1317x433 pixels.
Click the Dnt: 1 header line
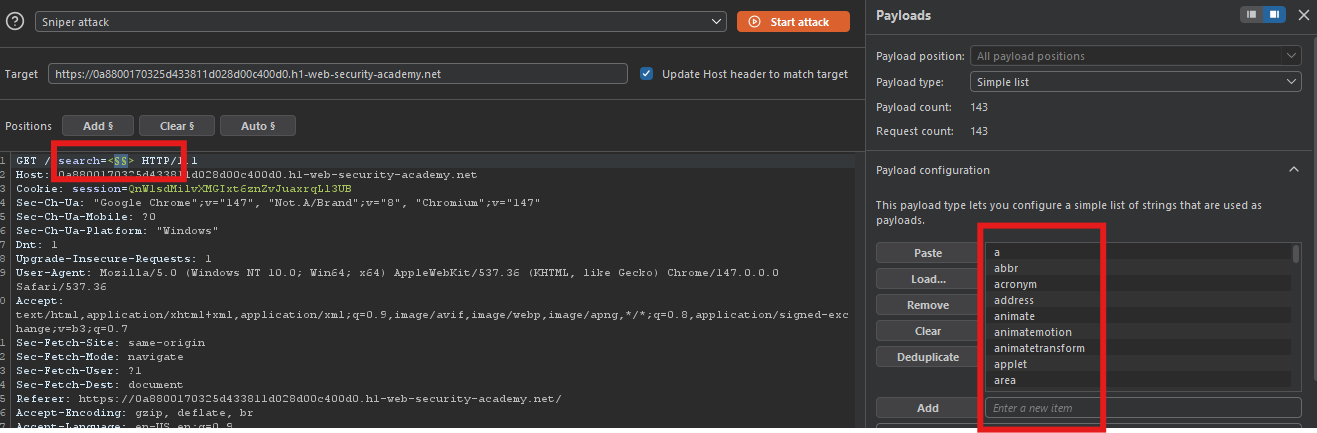pos(37,244)
